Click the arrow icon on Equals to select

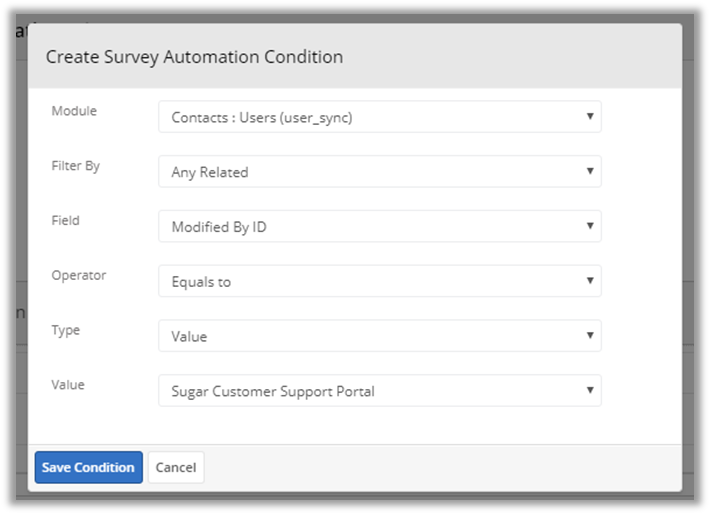[590, 282]
